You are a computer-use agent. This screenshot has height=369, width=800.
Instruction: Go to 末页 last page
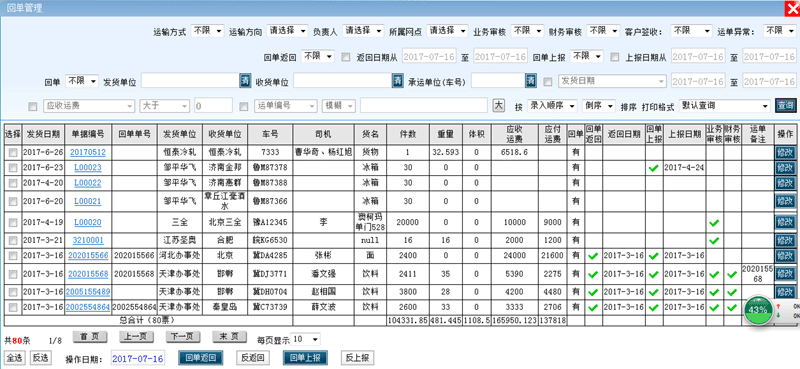tap(230, 336)
